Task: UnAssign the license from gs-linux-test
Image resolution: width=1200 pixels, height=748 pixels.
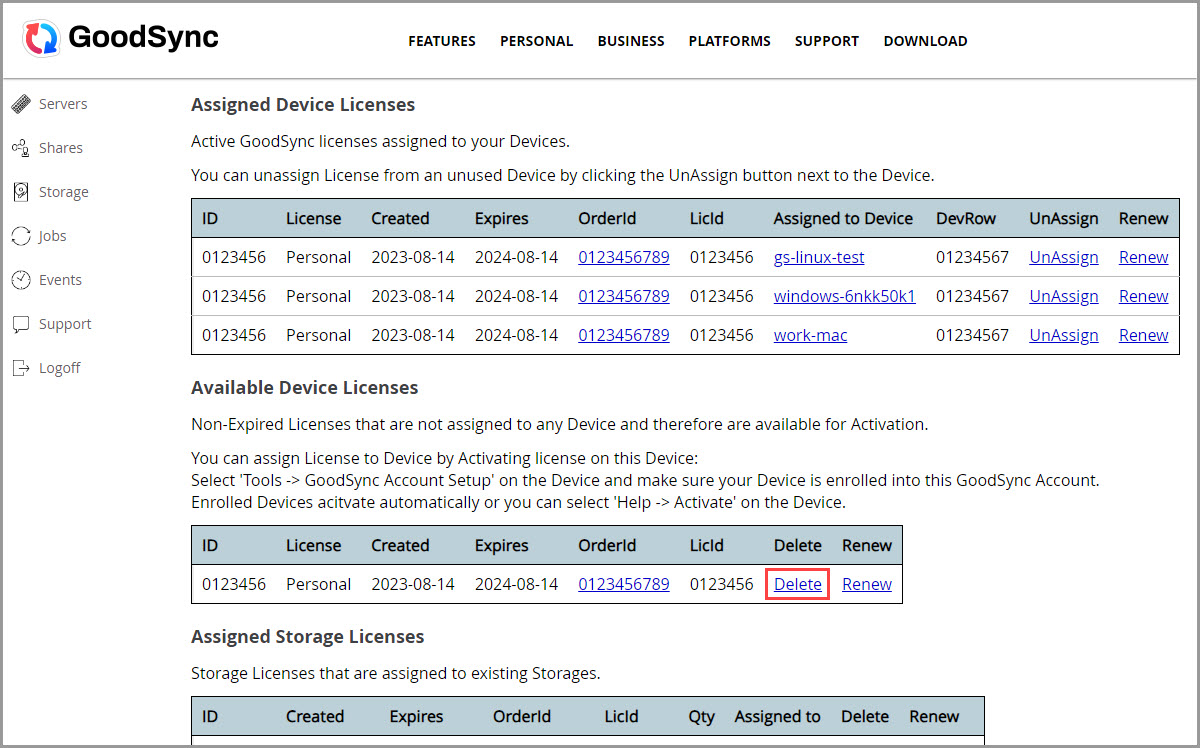Action: pyautogui.click(x=1063, y=257)
